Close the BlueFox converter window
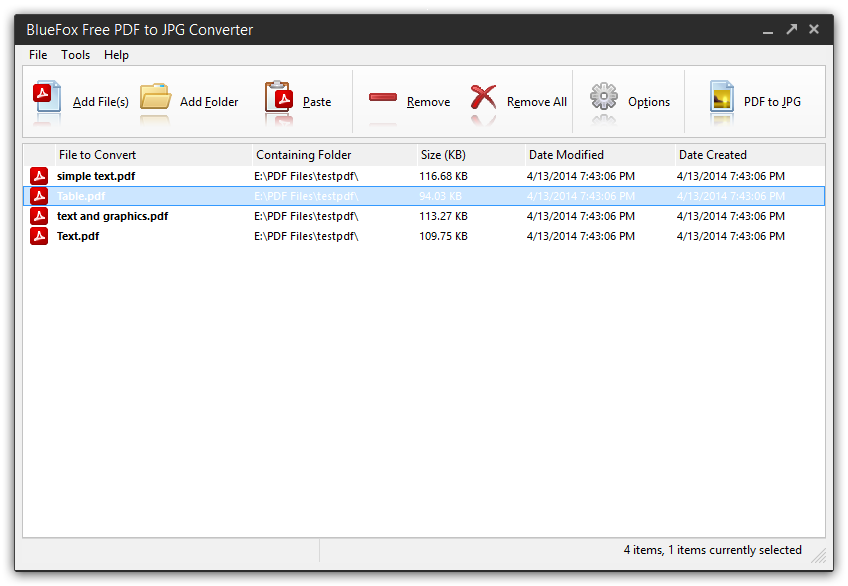This screenshot has height=586, width=848. tap(814, 29)
